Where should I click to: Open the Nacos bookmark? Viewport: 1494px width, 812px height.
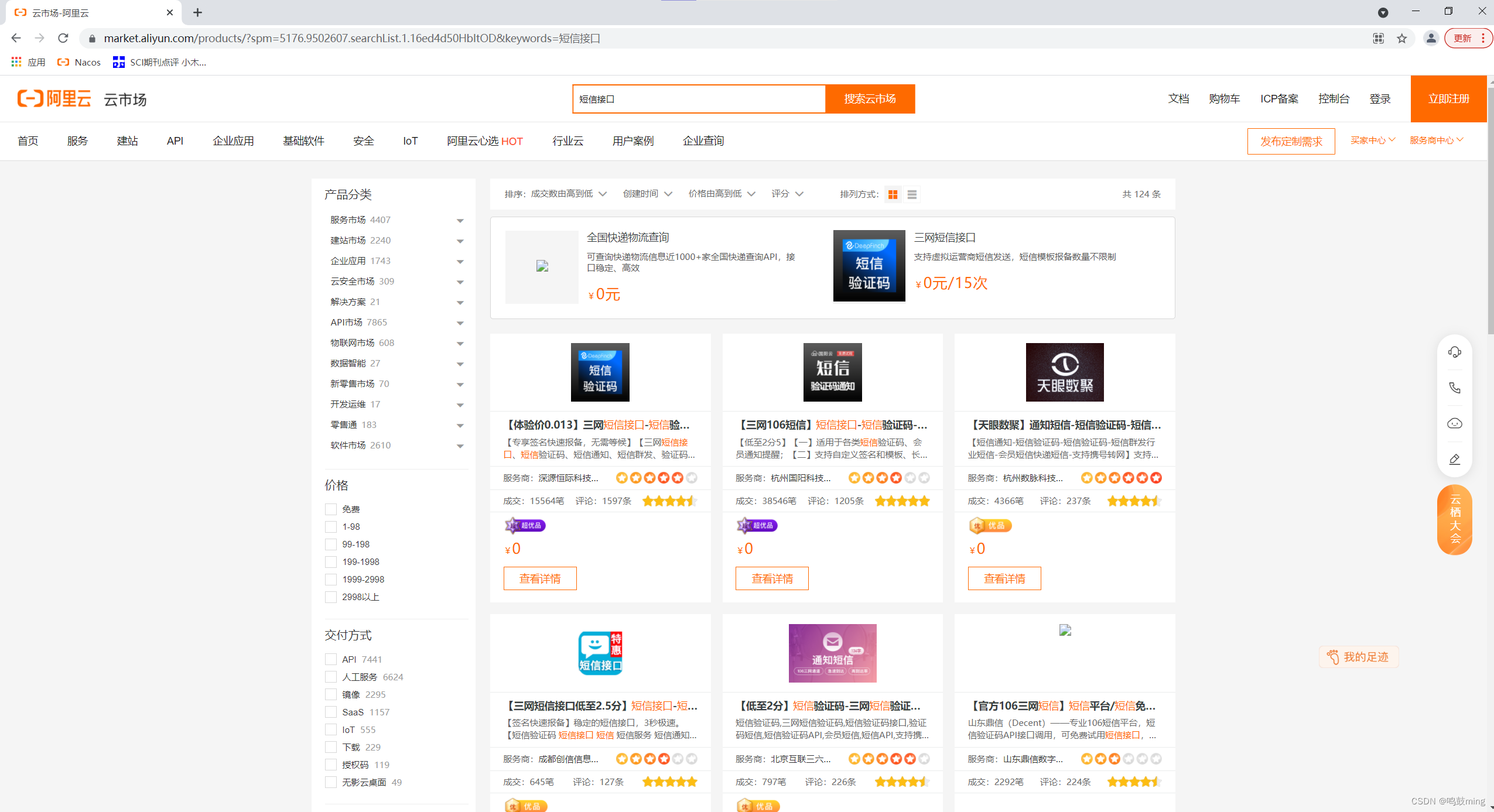[79, 62]
